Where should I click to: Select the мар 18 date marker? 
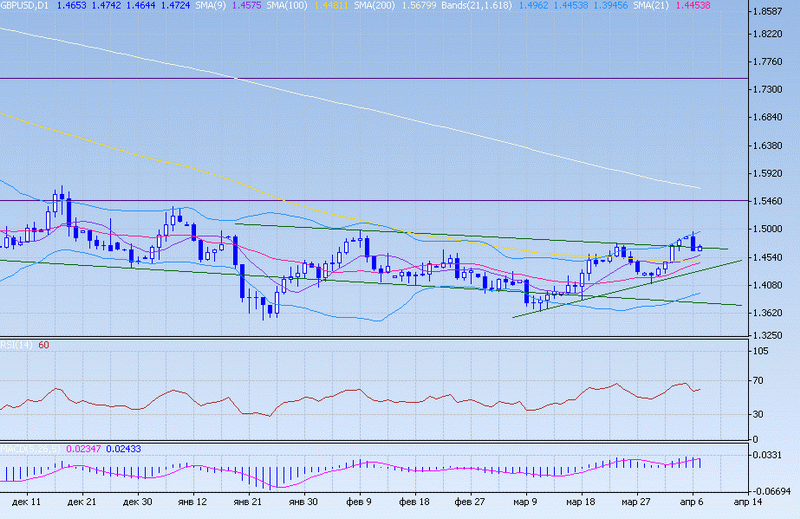point(577,498)
